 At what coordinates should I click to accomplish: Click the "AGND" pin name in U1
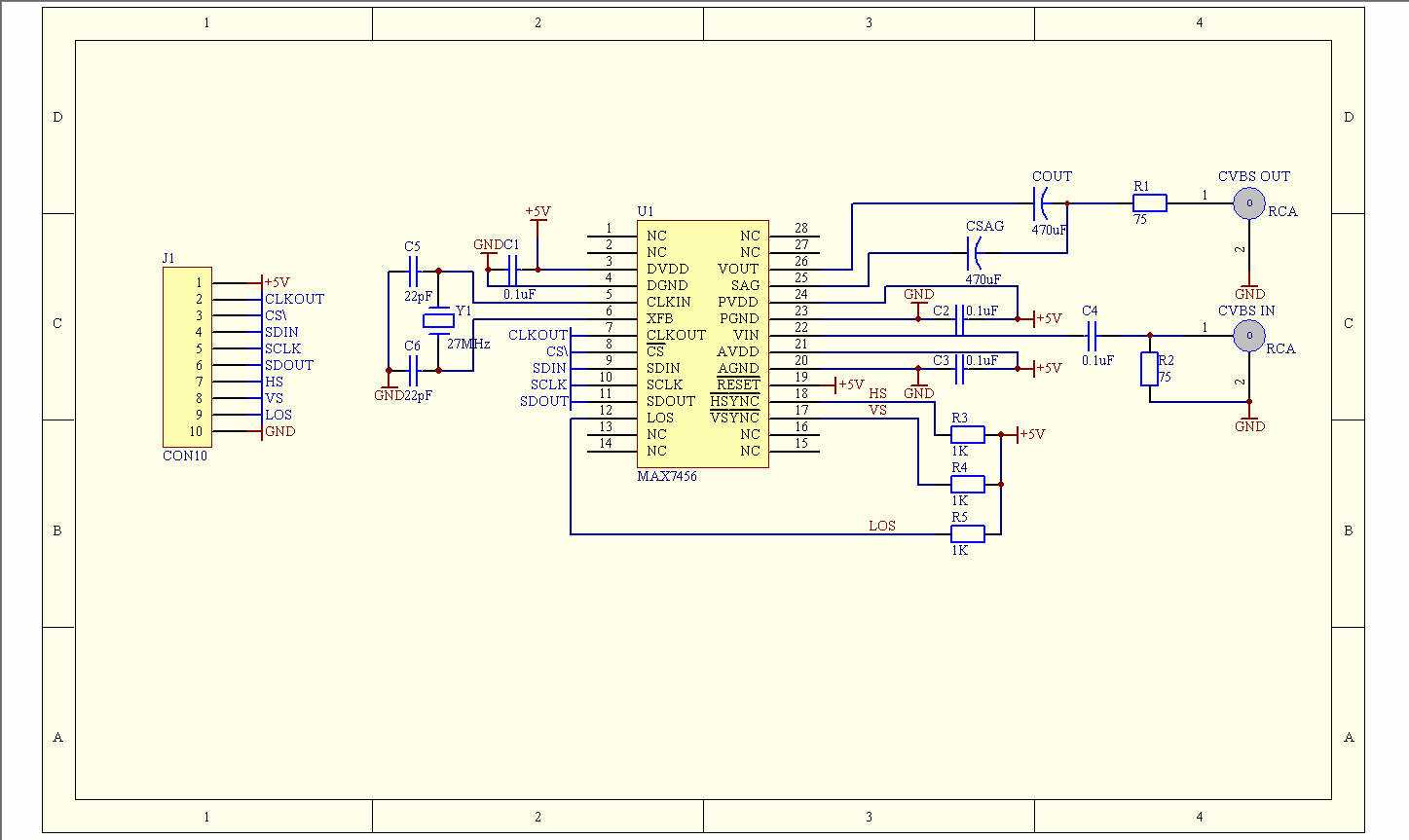coord(738,368)
